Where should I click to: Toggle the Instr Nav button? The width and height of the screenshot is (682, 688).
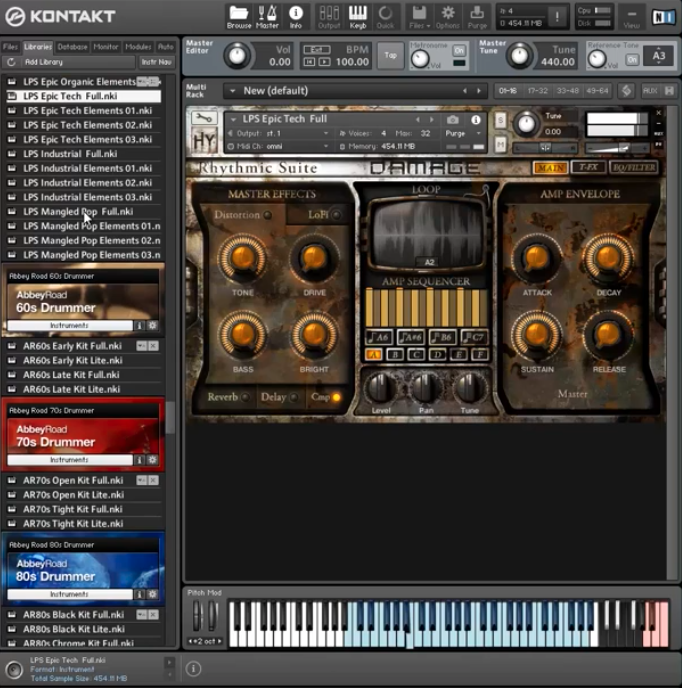click(156, 62)
